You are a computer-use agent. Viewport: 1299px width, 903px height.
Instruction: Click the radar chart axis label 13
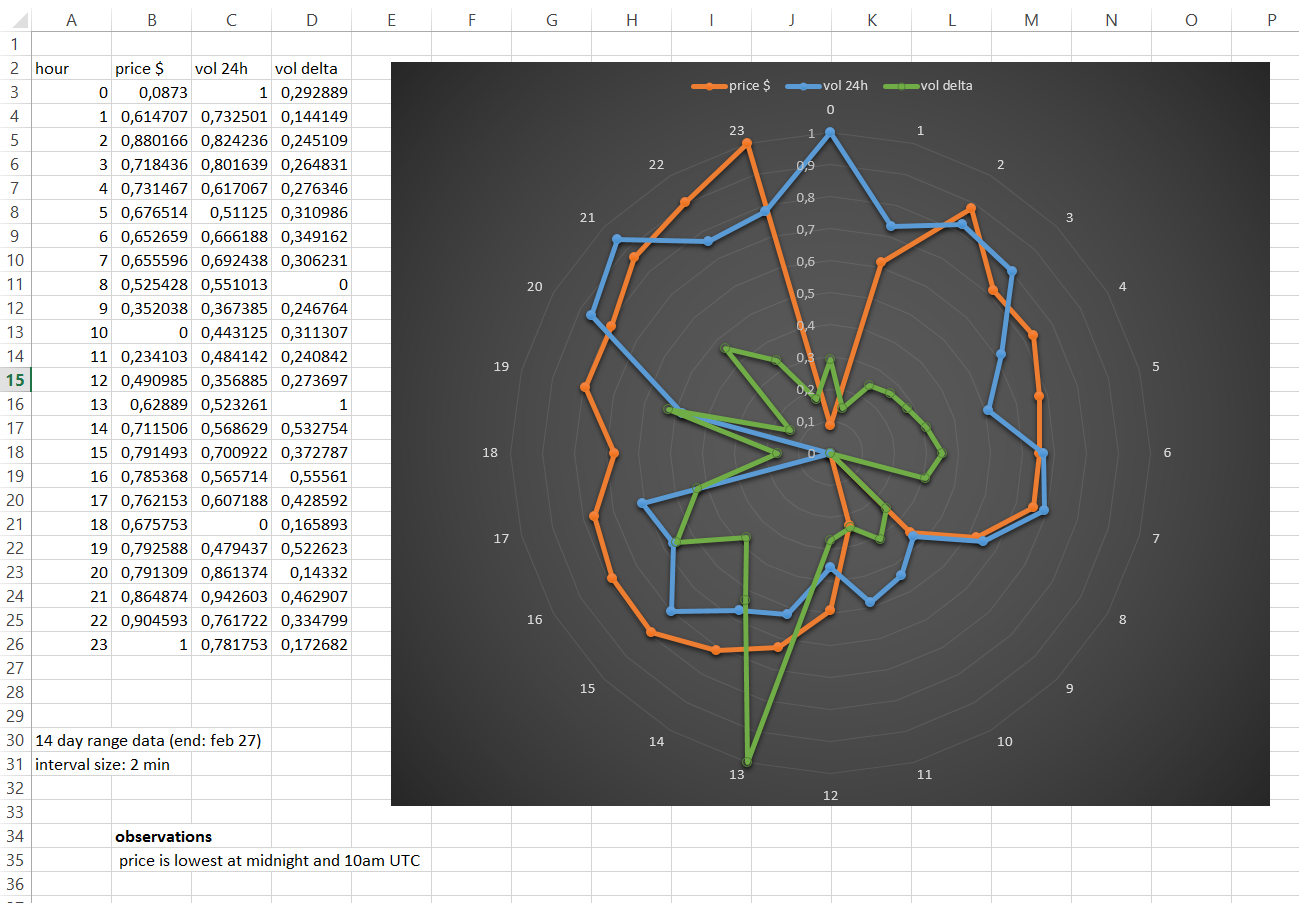point(737,774)
